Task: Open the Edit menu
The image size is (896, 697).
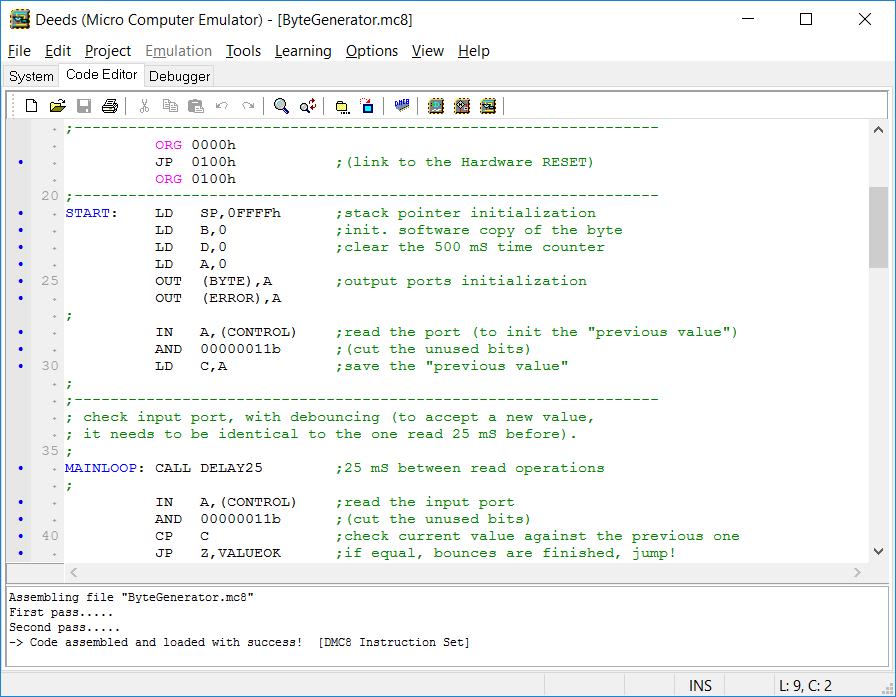Action: 58,51
